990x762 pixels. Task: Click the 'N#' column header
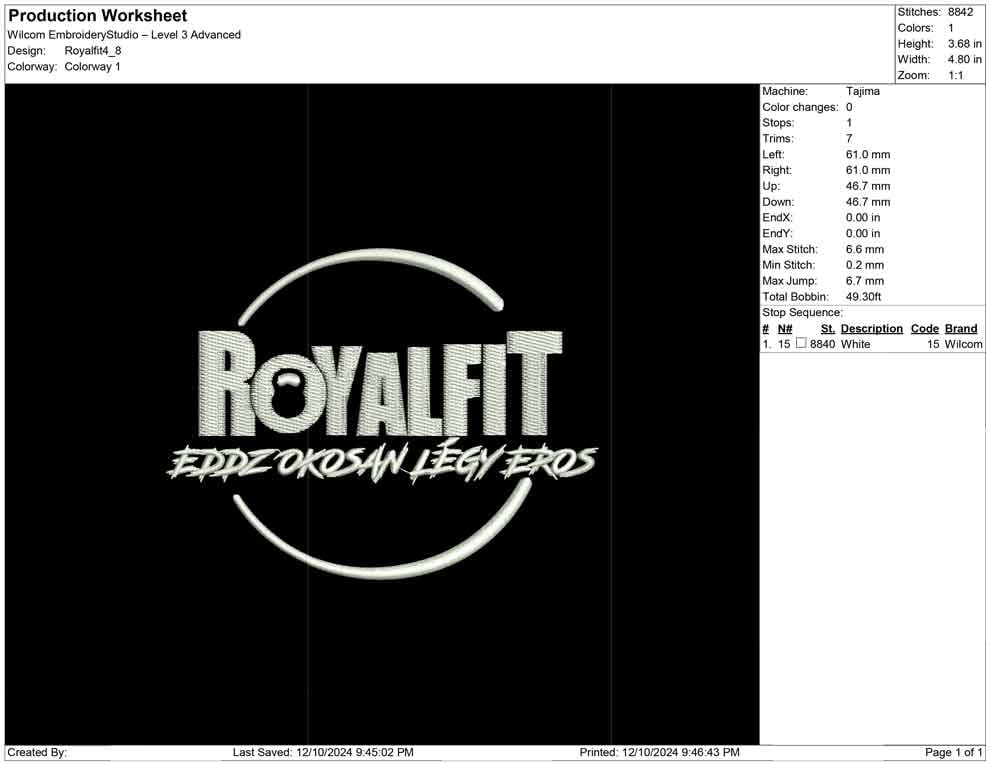click(785, 328)
